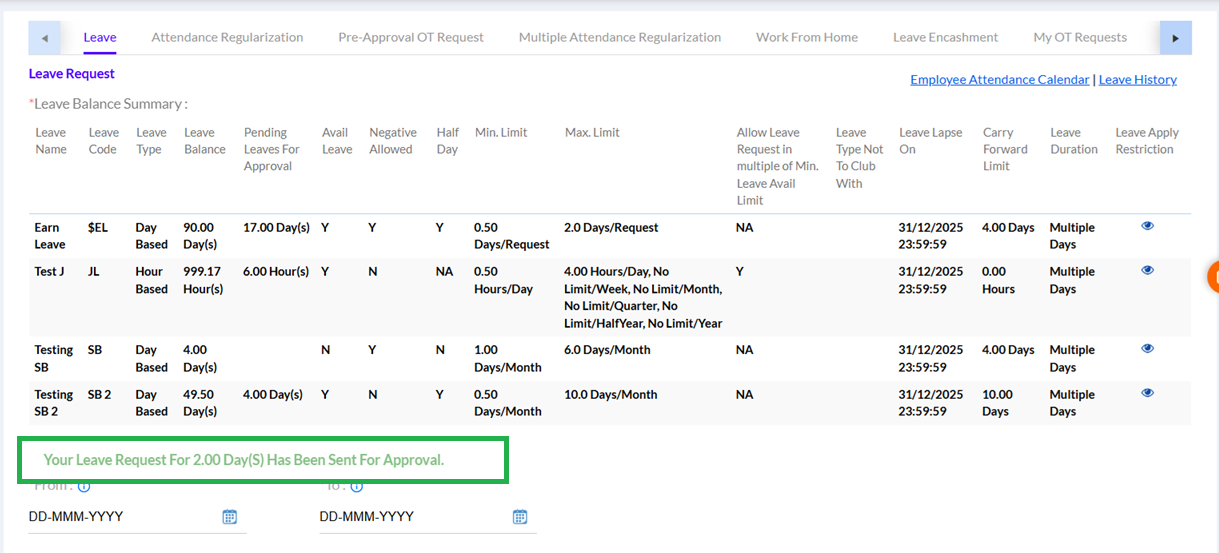Click the info icon beside From label

[x=84, y=487]
